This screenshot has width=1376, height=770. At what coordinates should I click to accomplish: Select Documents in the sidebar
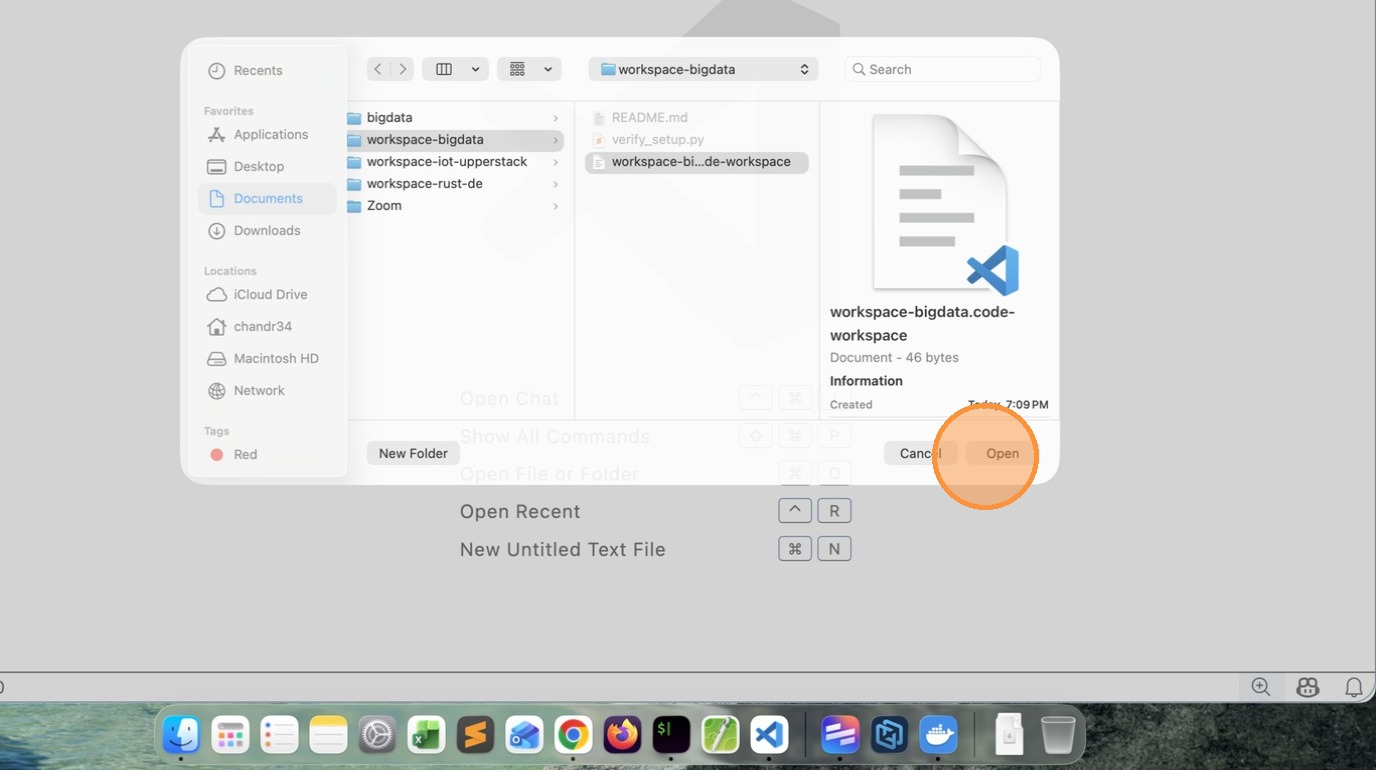(x=268, y=198)
